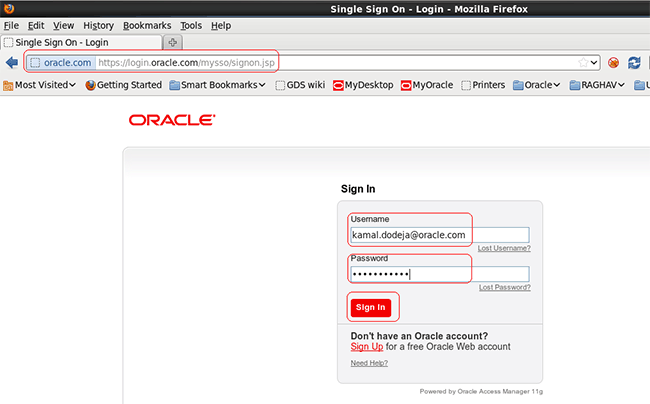Bookmark this page with the star icon
The height and width of the screenshot is (404, 650).
[583, 63]
